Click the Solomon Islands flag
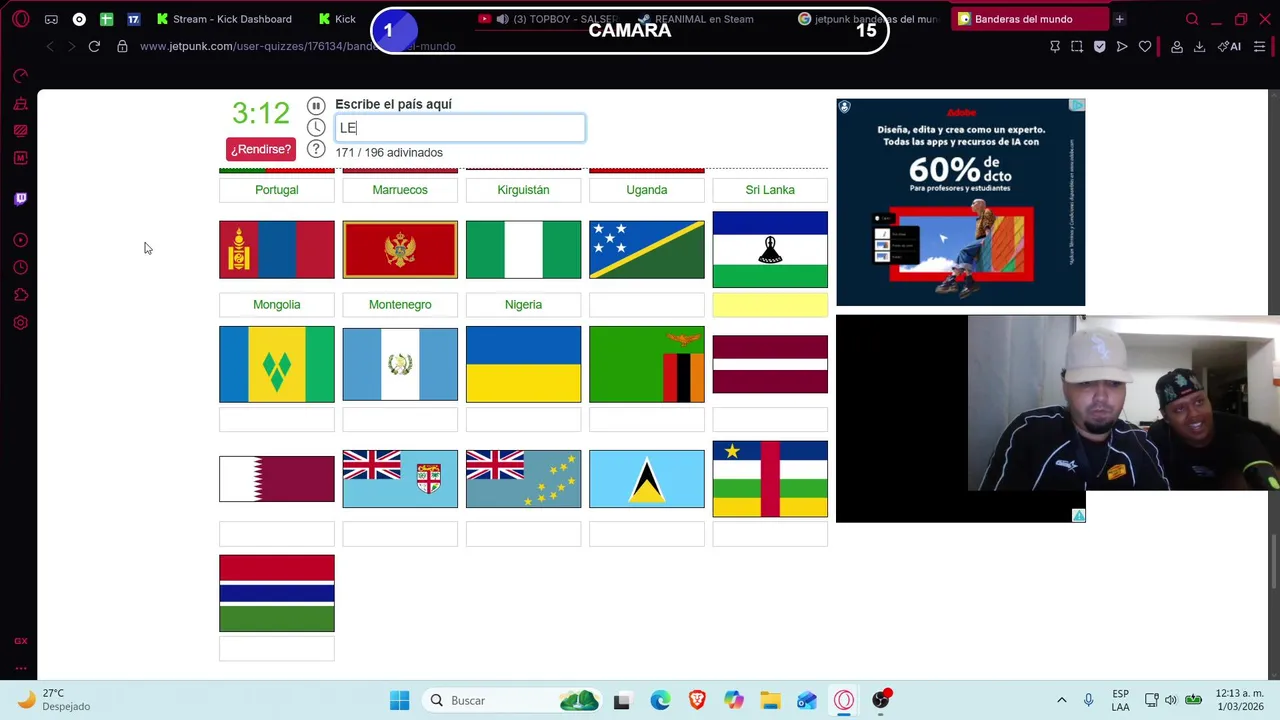This screenshot has height=720, width=1280. coord(647,250)
